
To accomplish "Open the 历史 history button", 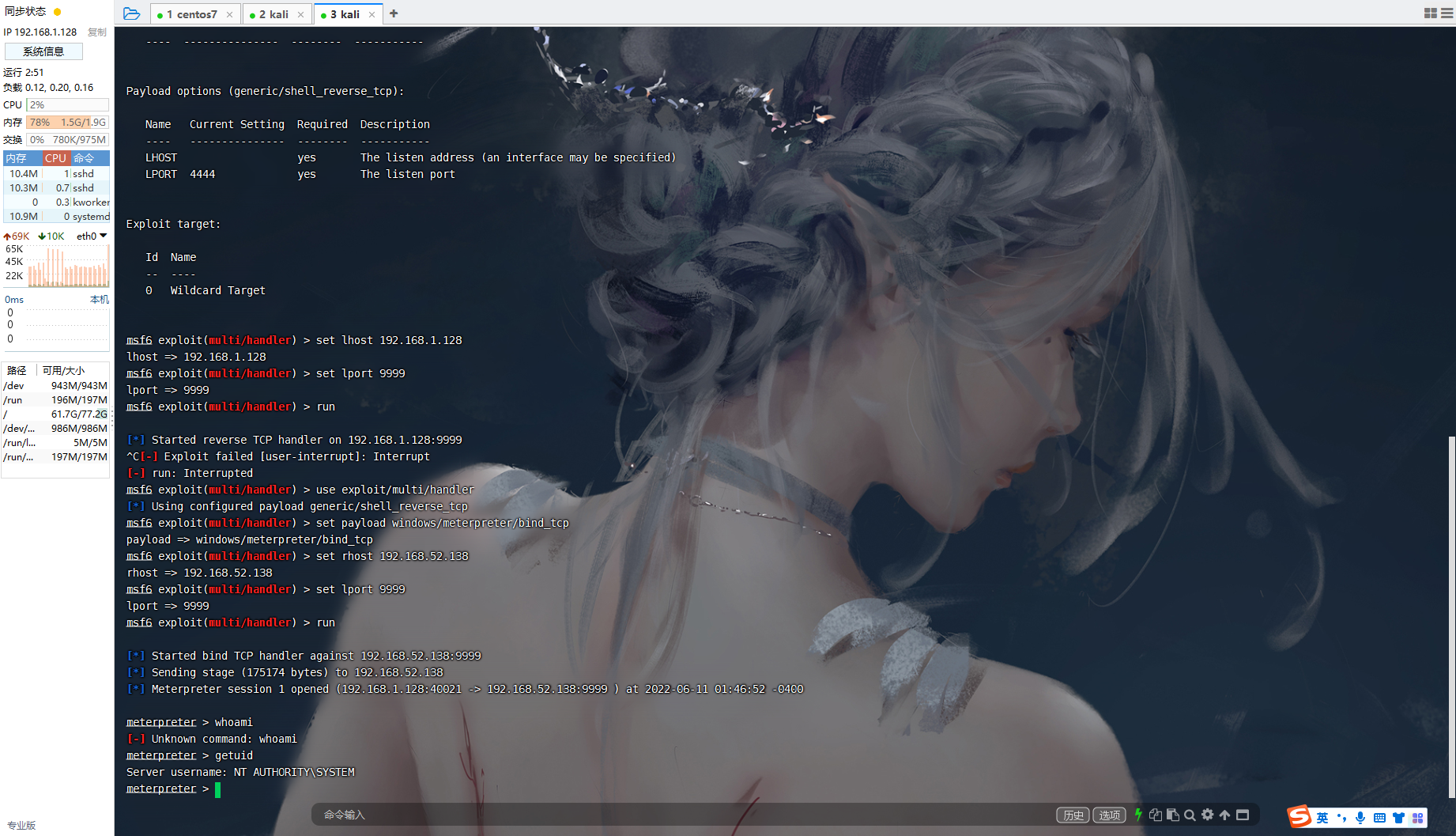I will (1073, 815).
